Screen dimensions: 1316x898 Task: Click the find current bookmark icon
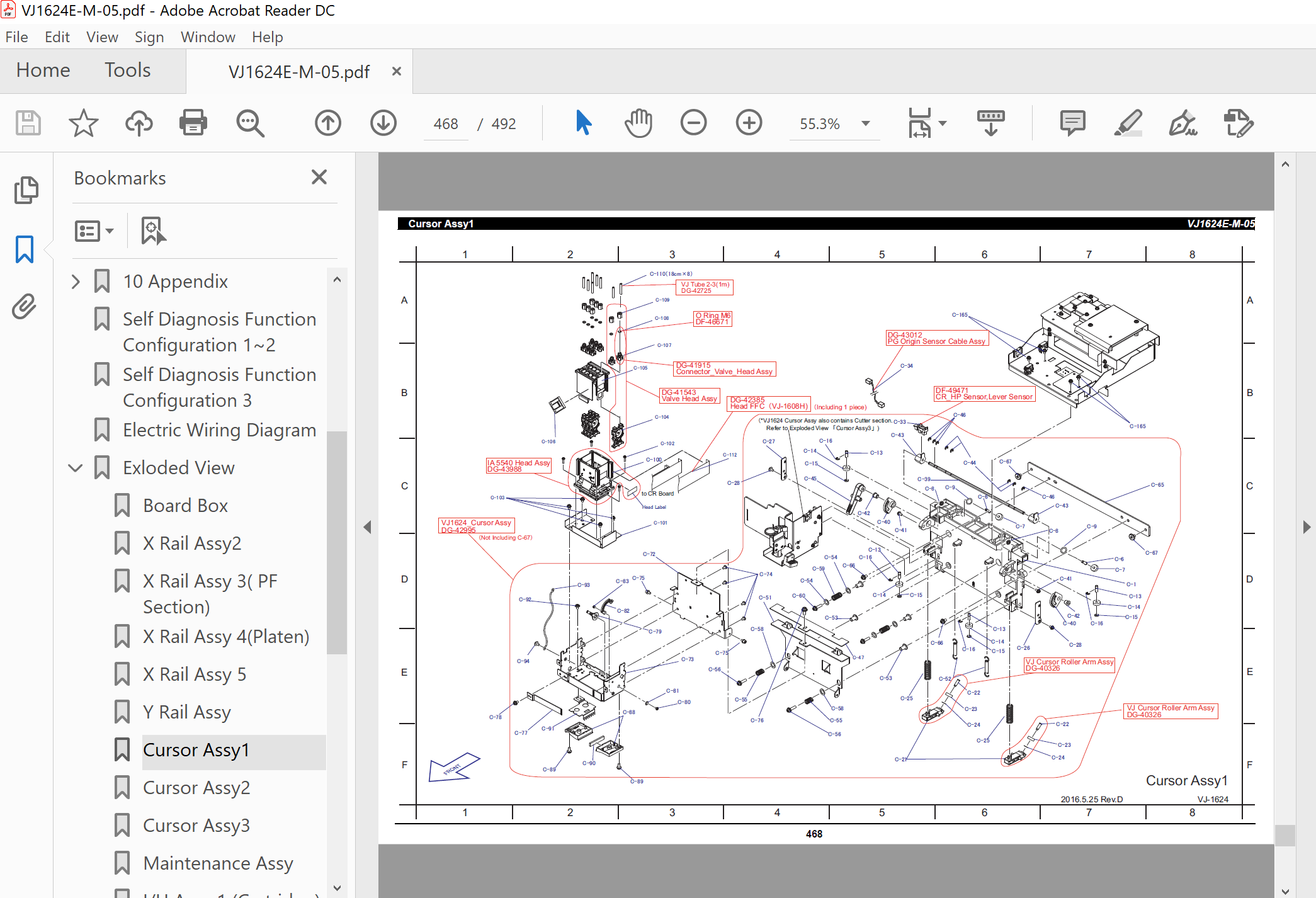click(x=153, y=231)
